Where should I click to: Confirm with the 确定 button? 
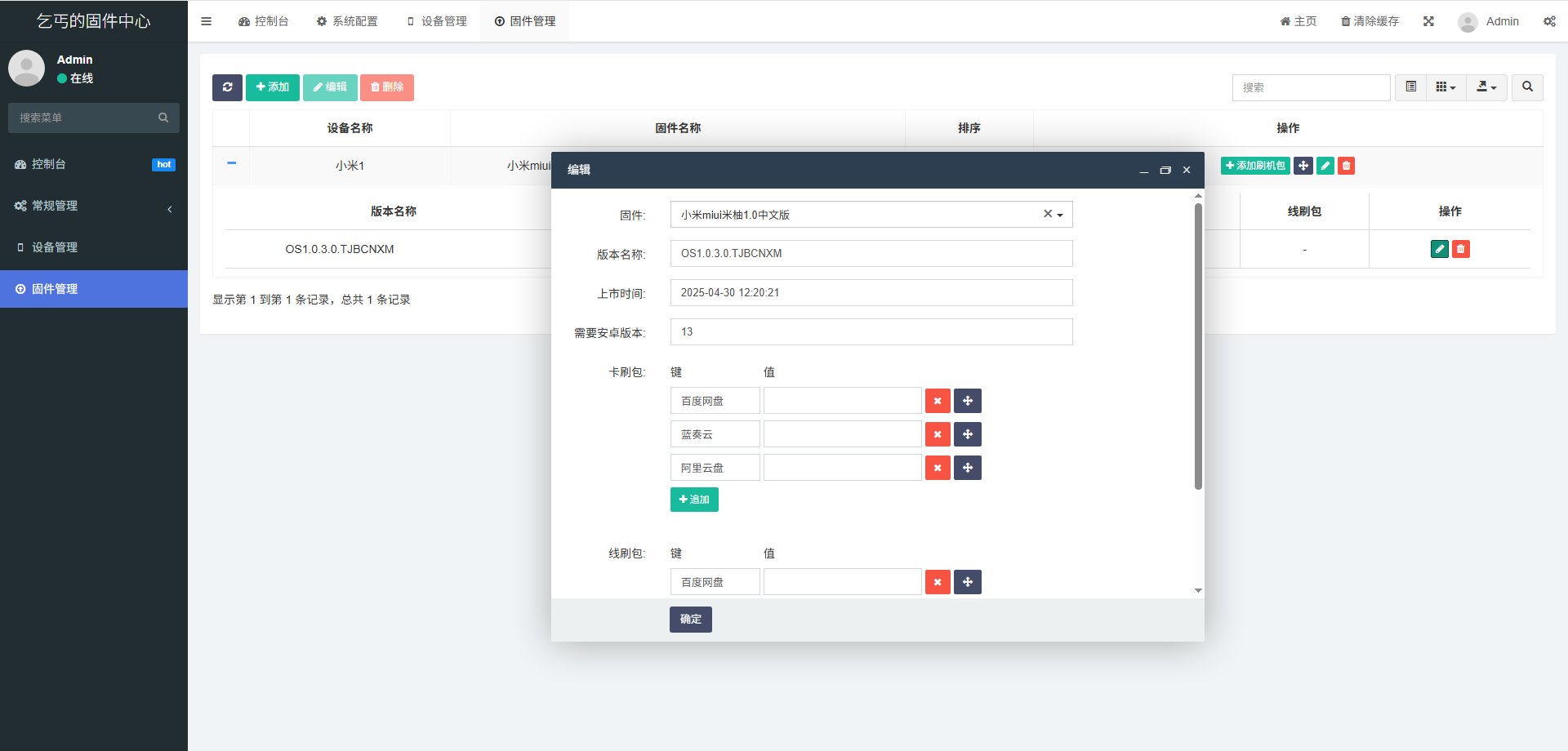(691, 620)
